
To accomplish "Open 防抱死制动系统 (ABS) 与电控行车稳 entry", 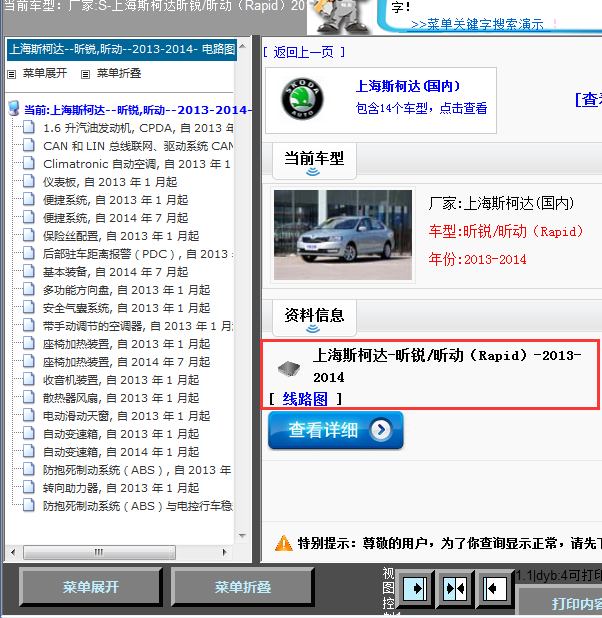I will coord(138,506).
